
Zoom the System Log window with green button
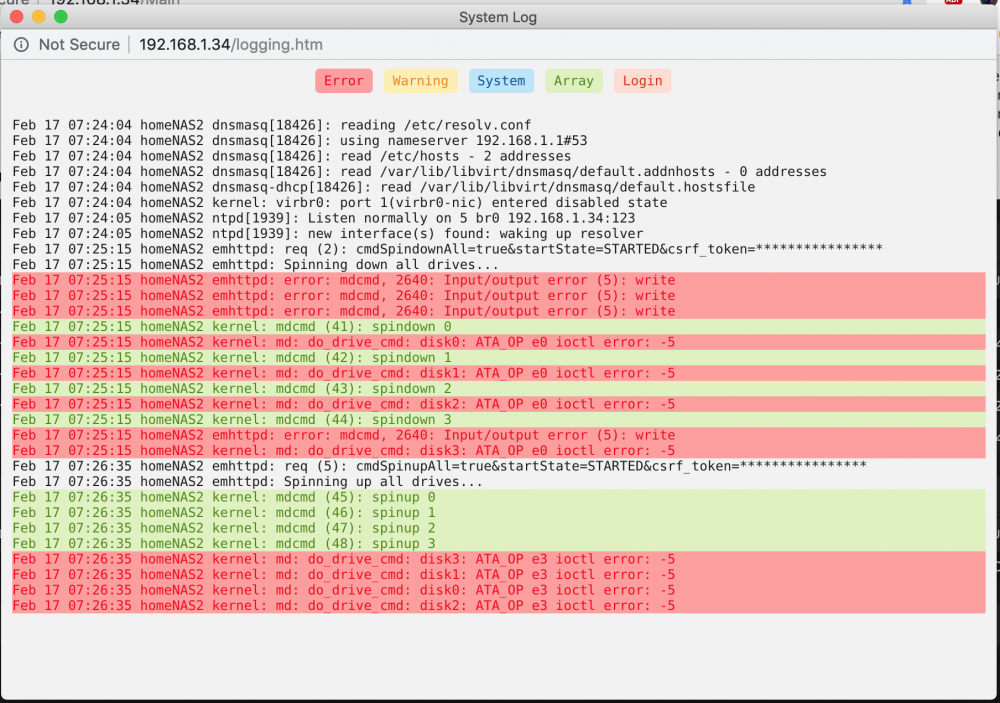pyautogui.click(x=61, y=17)
